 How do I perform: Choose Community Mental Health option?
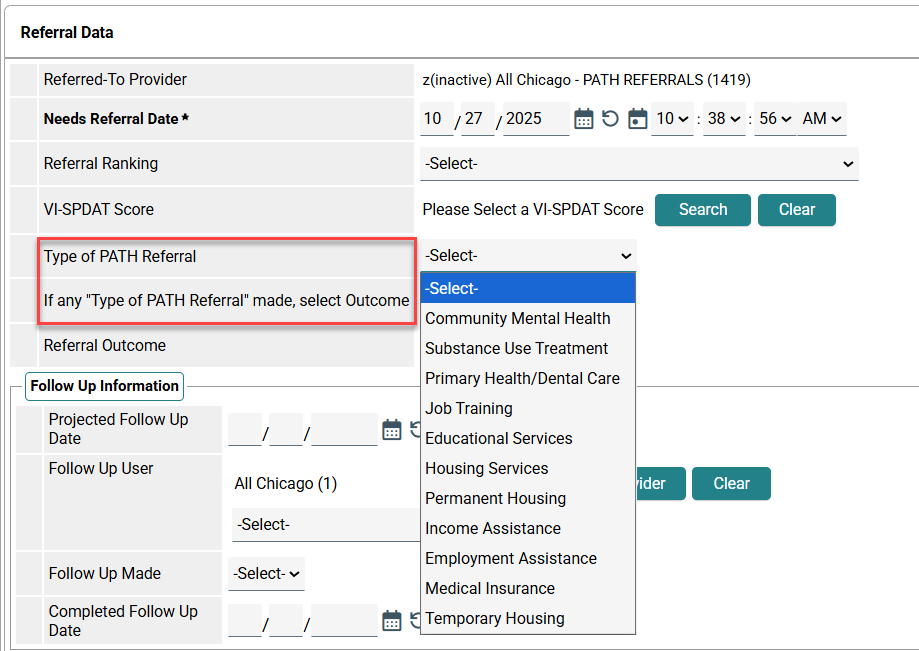click(517, 318)
